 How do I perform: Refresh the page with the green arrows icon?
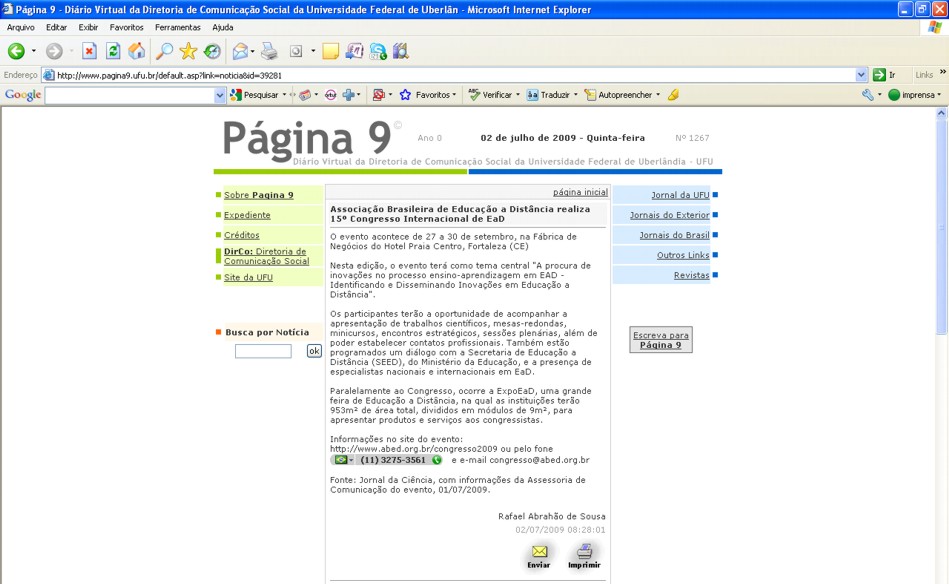(x=113, y=51)
